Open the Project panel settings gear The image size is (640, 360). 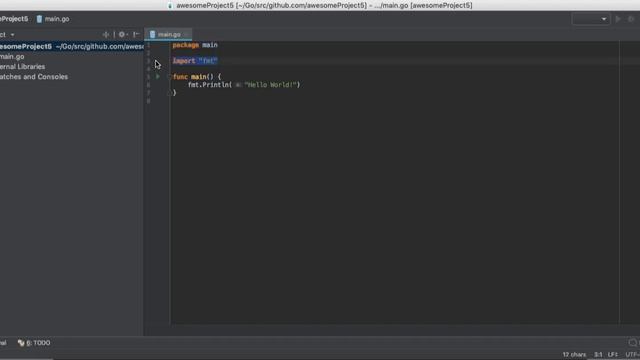(122, 35)
